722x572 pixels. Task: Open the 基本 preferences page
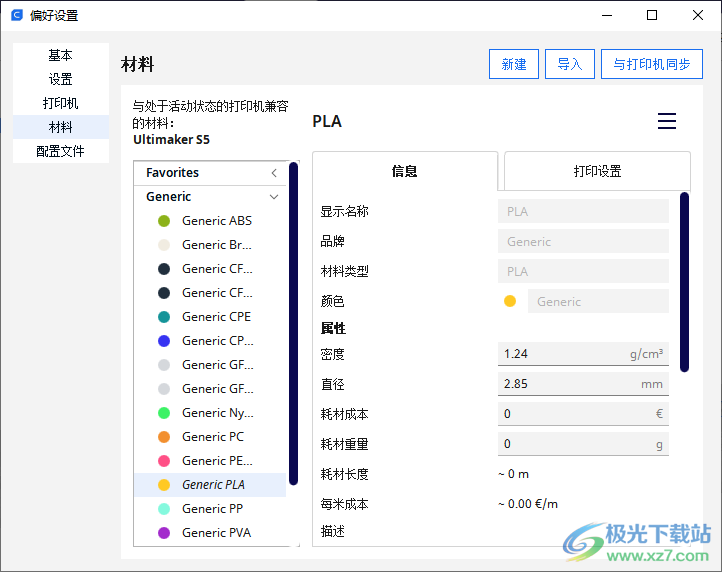[61, 55]
